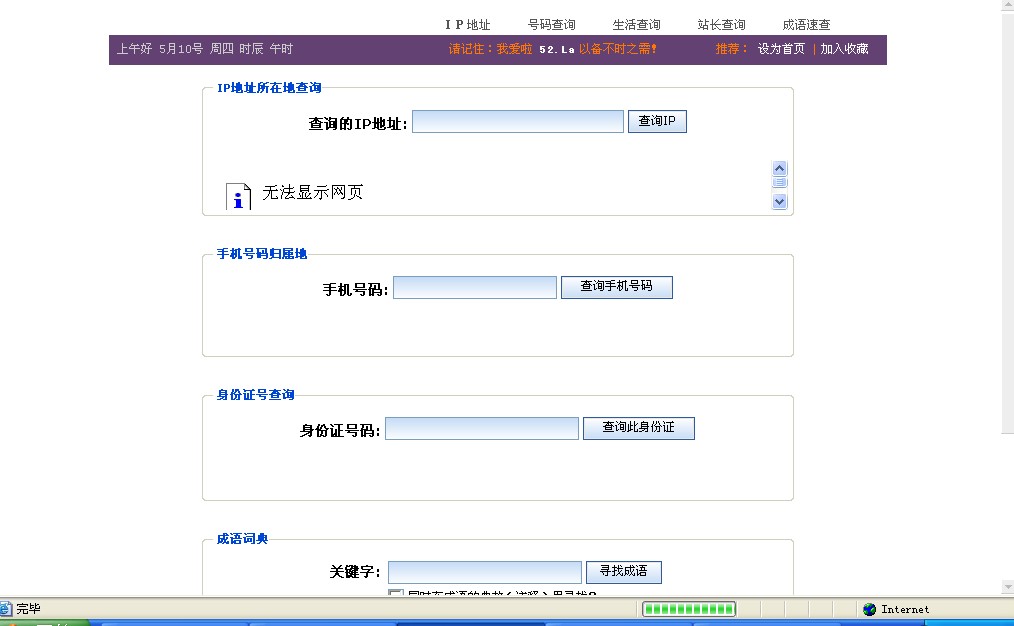Select the 成语速查 tab
This screenshot has width=1014, height=626.
click(x=806, y=25)
